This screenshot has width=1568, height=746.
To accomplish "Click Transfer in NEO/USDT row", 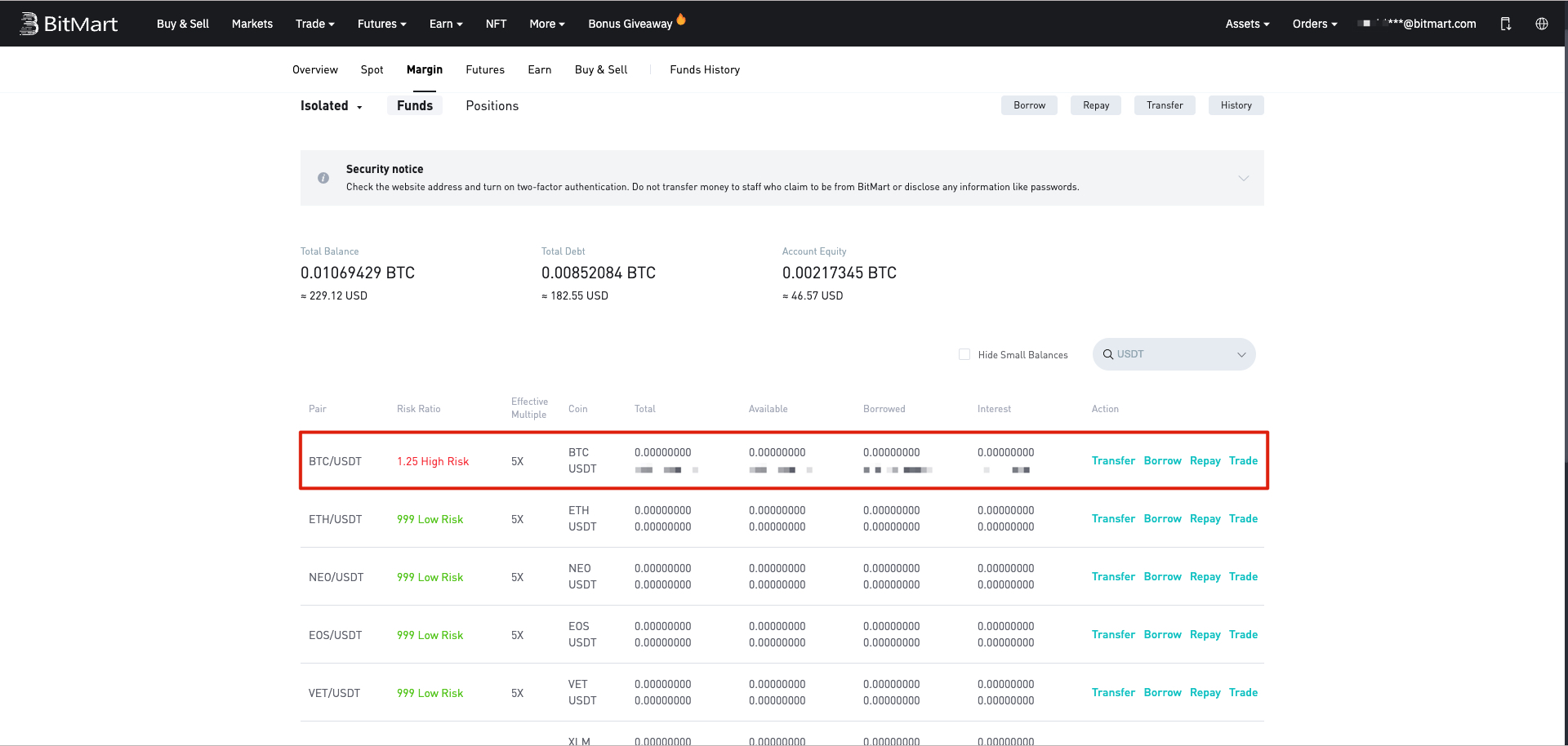I will point(1113,577).
